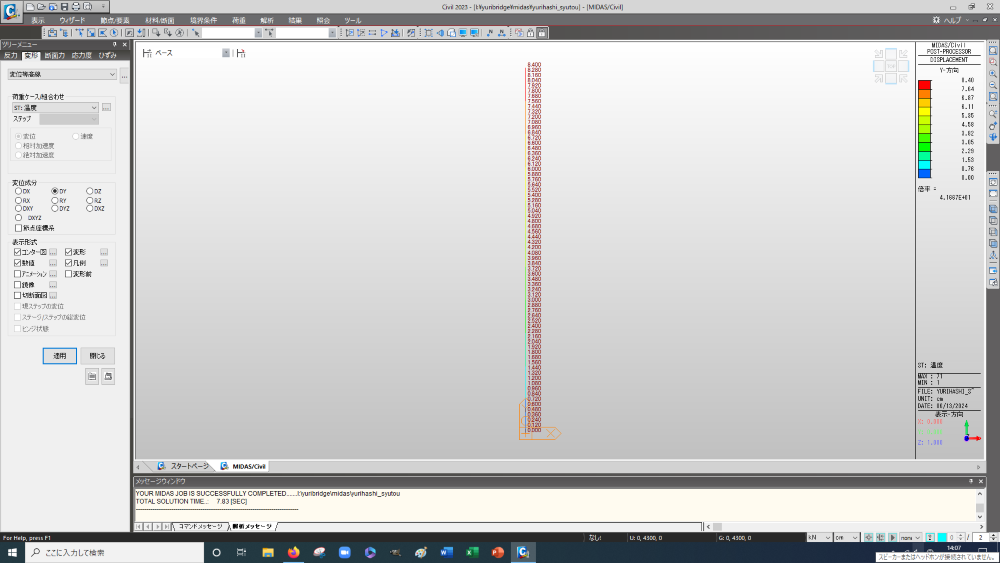Open contour options ellipsis button
1000x563 pixels.
tap(53, 252)
